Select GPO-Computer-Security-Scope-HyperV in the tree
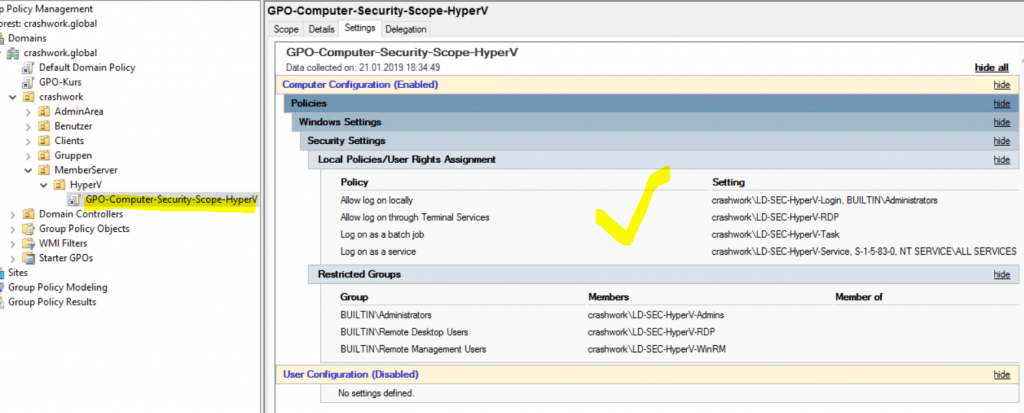 coord(171,199)
